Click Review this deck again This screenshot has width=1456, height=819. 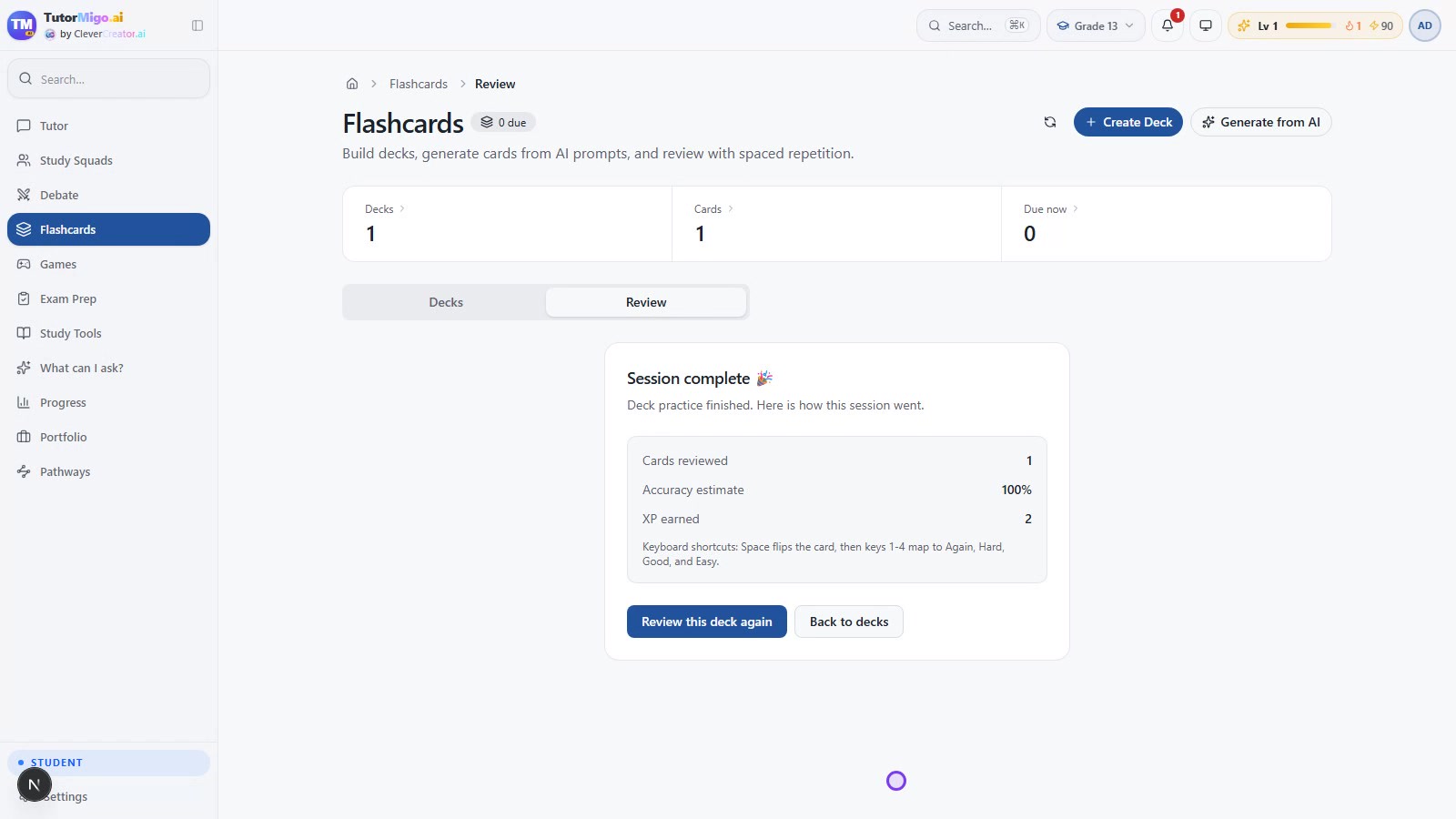point(707,622)
